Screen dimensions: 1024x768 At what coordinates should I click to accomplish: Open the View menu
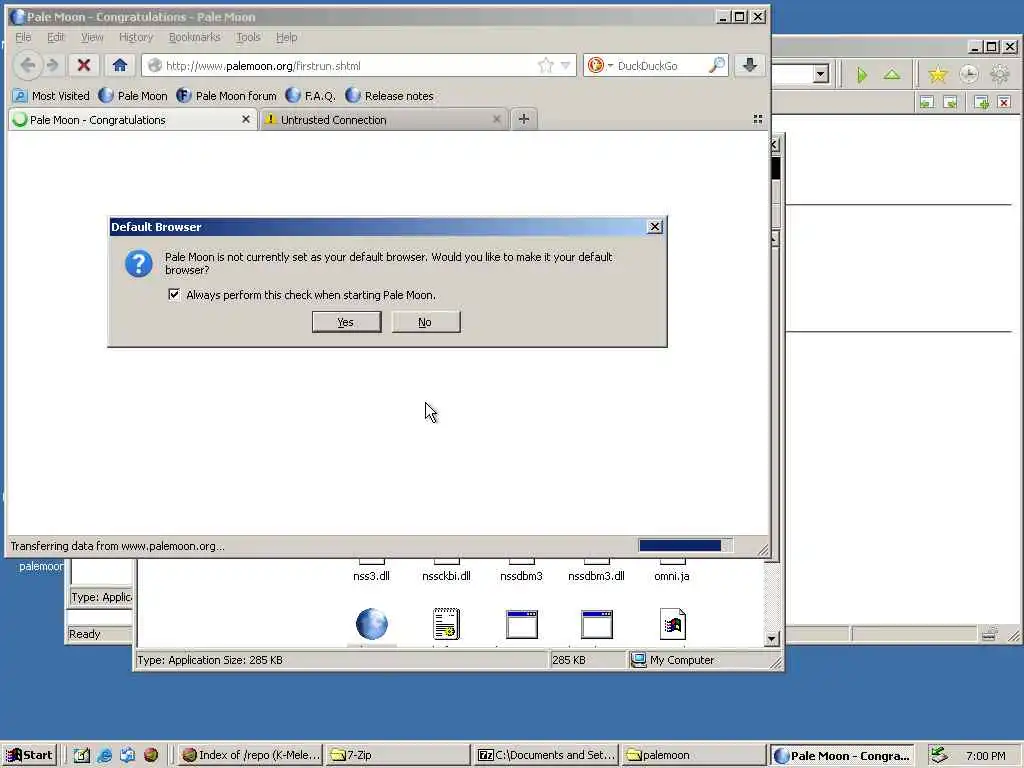[92, 37]
